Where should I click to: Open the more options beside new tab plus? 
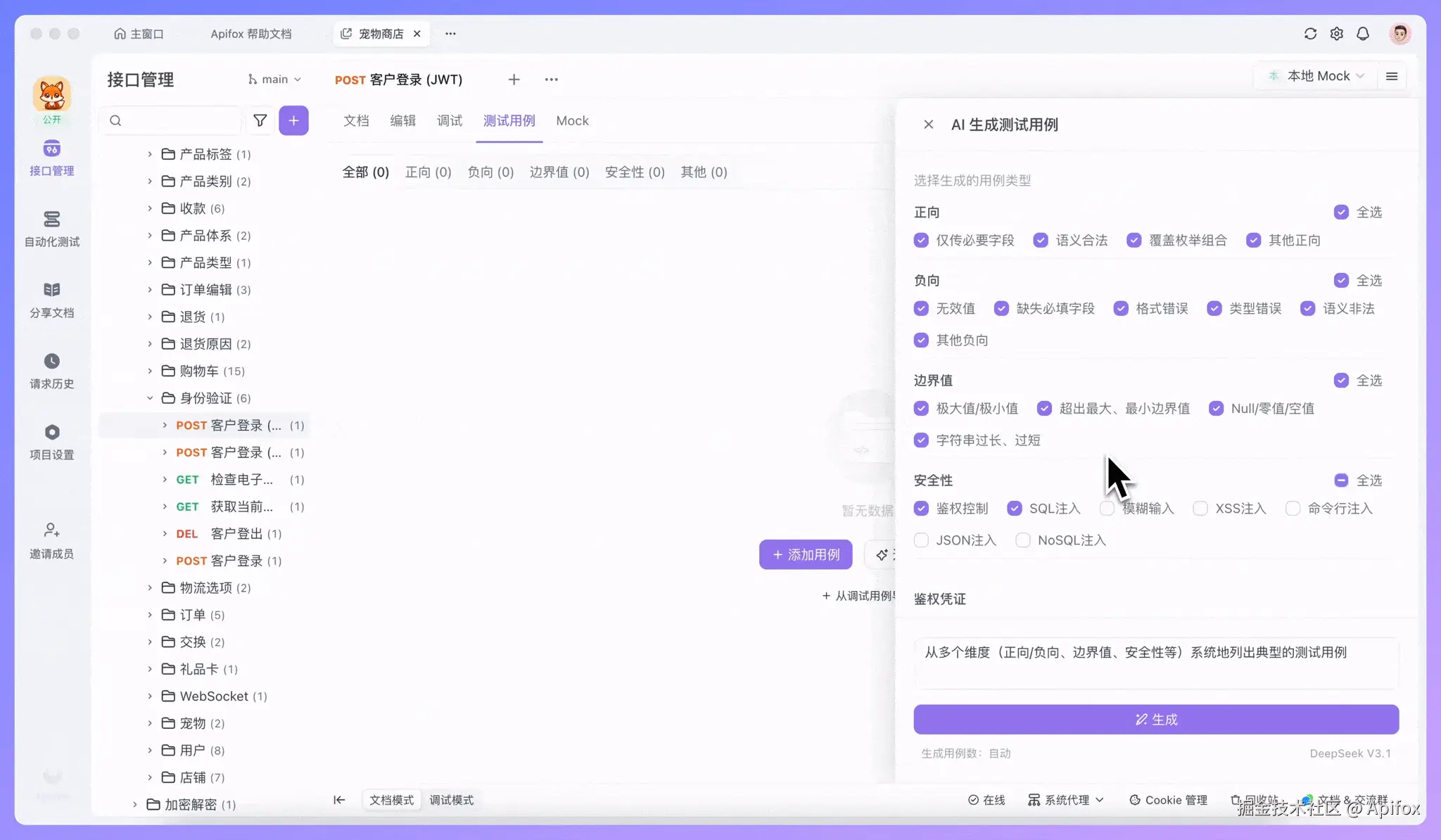point(552,79)
